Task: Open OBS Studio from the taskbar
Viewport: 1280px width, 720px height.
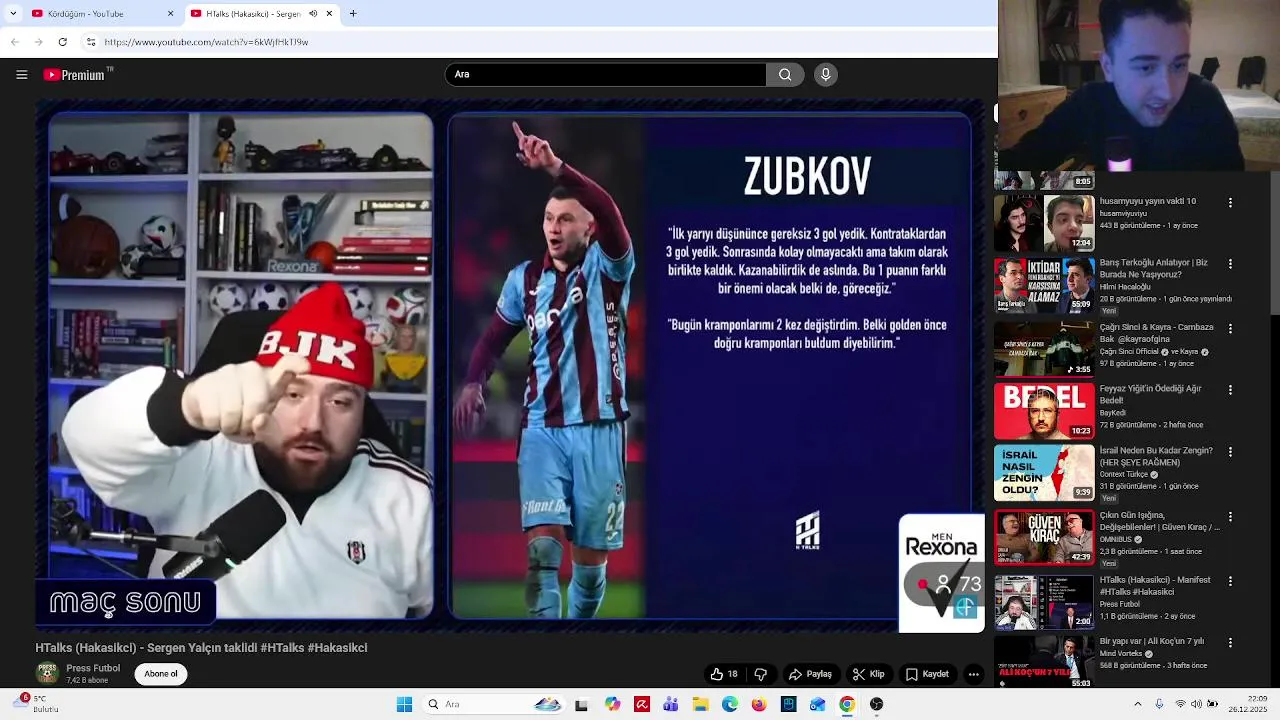Action: point(876,704)
